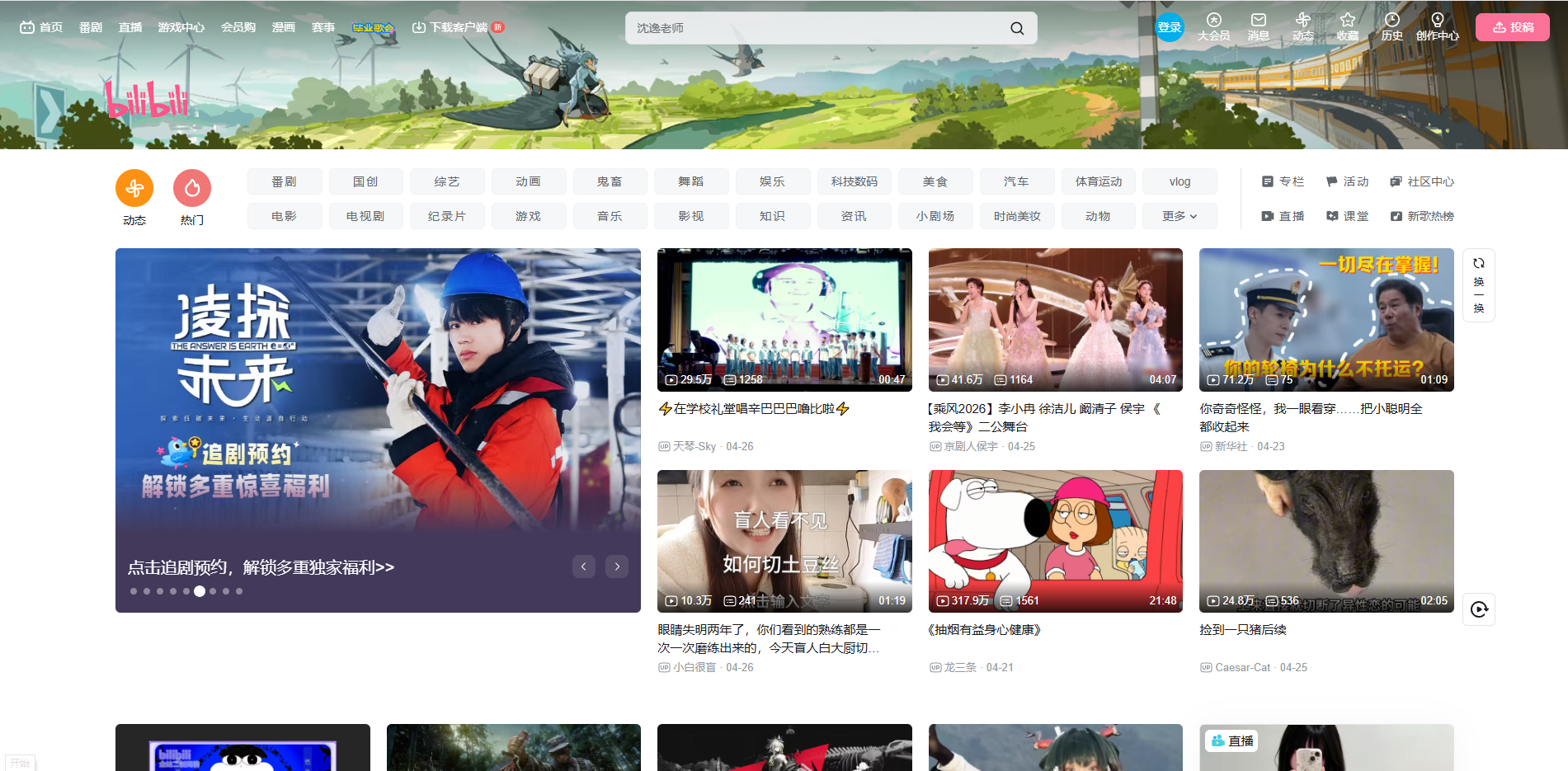The height and width of the screenshot is (771, 1568).
Task: Open 赛事 in top navigation
Action: [323, 27]
